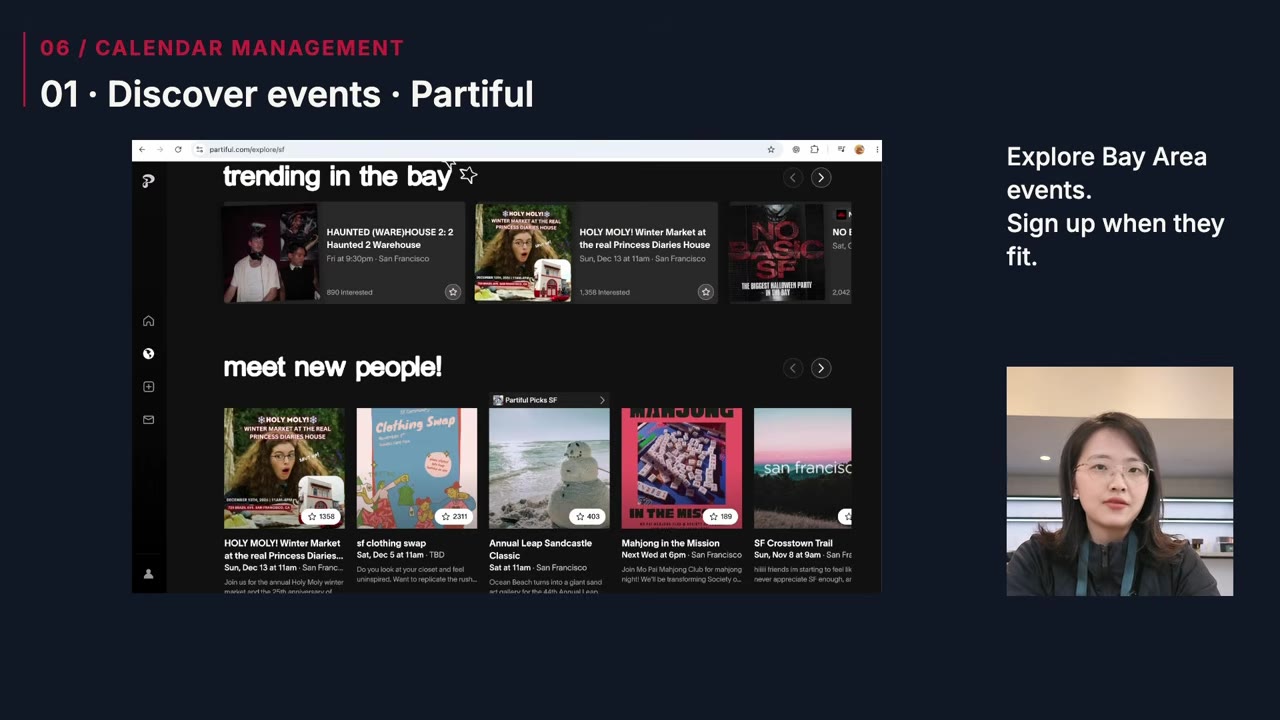Open the Mahjong in the Mission thumbnail
This screenshot has height=720, width=1280.
(682, 468)
